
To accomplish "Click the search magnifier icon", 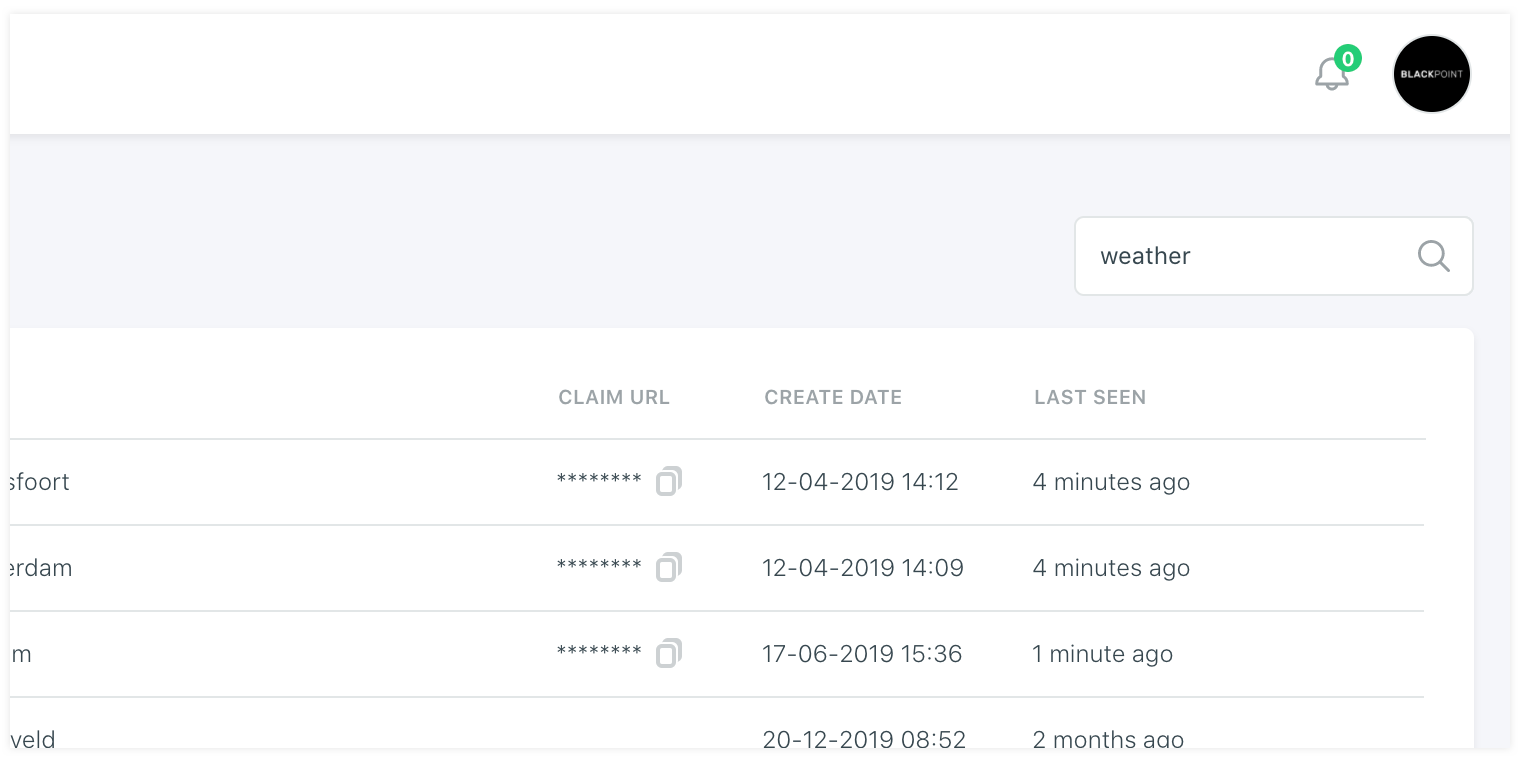I will click(x=1433, y=256).
